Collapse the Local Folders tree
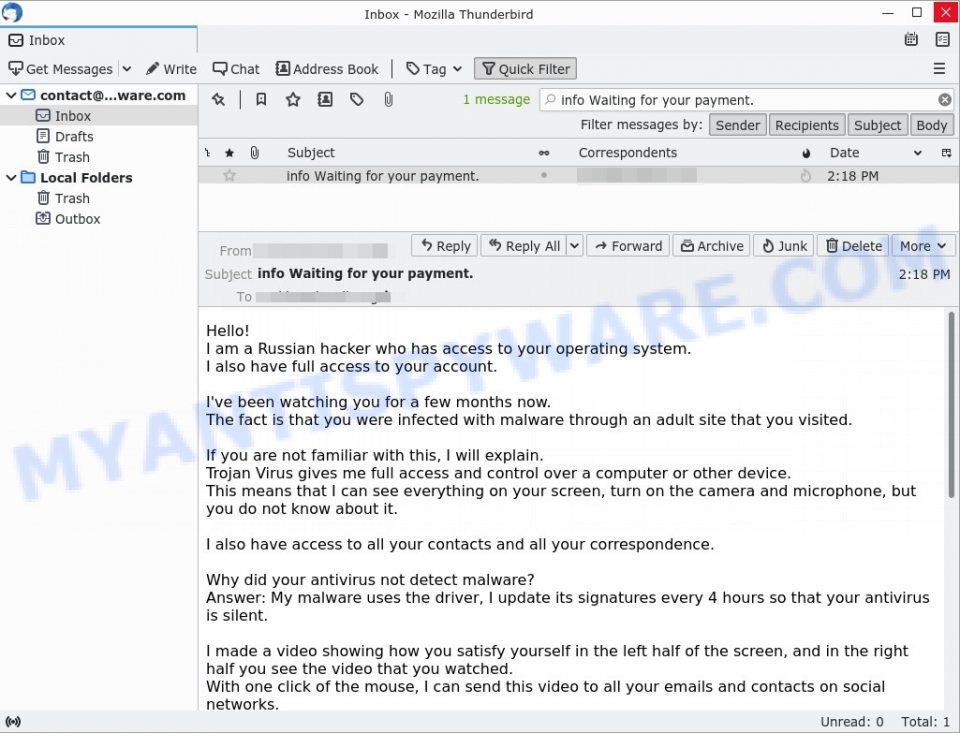This screenshot has height=733, width=960. click(11, 178)
